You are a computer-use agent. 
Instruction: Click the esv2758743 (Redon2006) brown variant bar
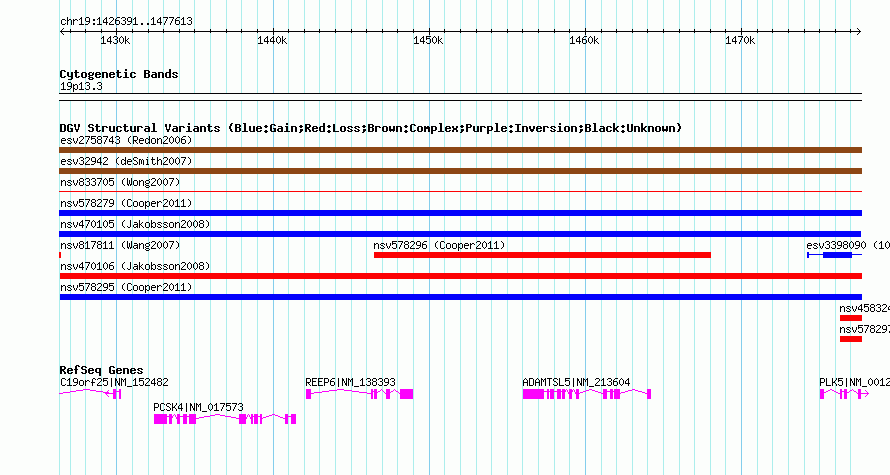tap(460, 150)
